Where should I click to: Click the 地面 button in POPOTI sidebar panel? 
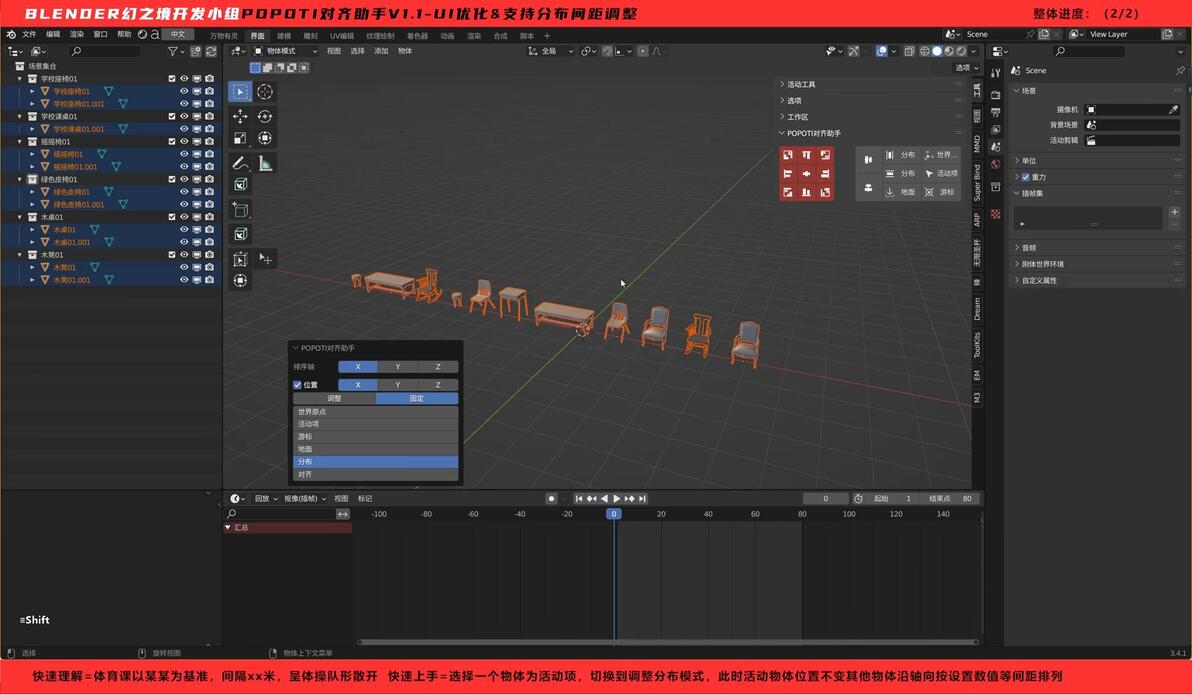[x=901, y=192]
